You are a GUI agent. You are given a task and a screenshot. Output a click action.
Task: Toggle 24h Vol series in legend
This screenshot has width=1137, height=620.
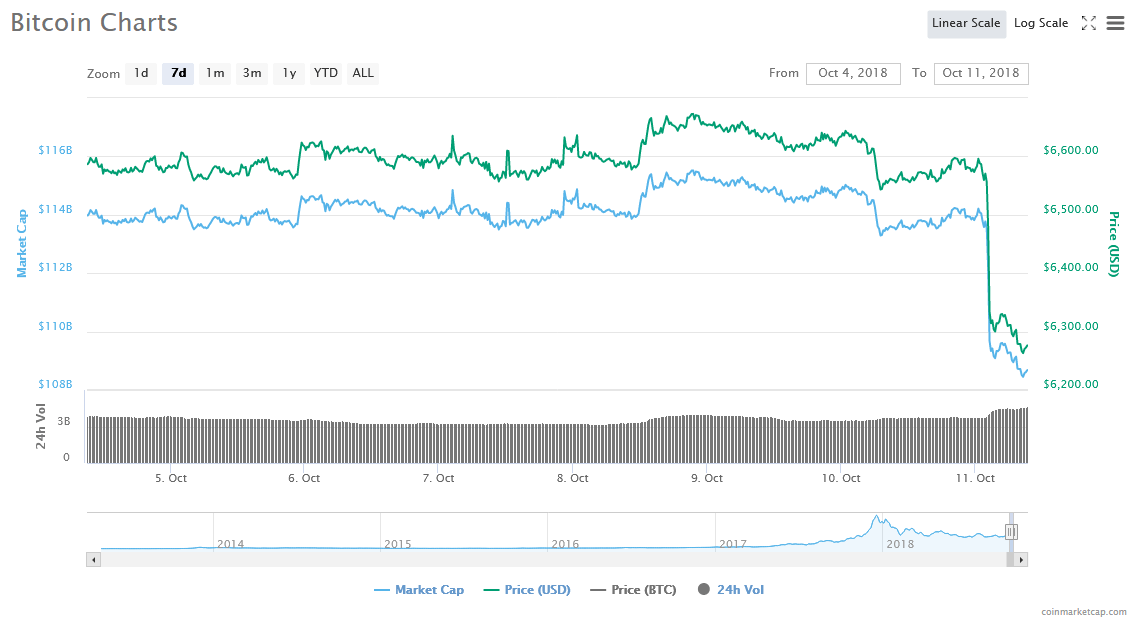(x=731, y=590)
